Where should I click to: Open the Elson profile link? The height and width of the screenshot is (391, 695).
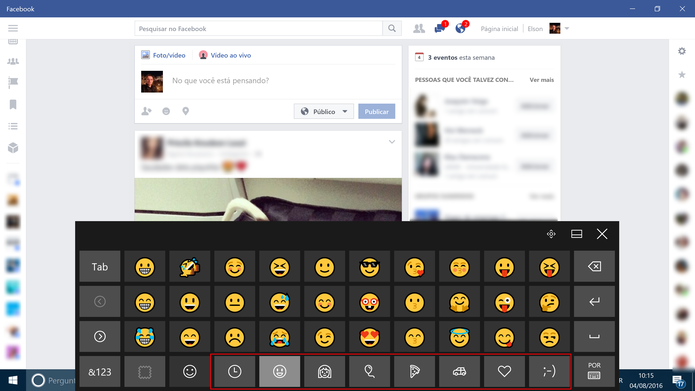(x=535, y=29)
